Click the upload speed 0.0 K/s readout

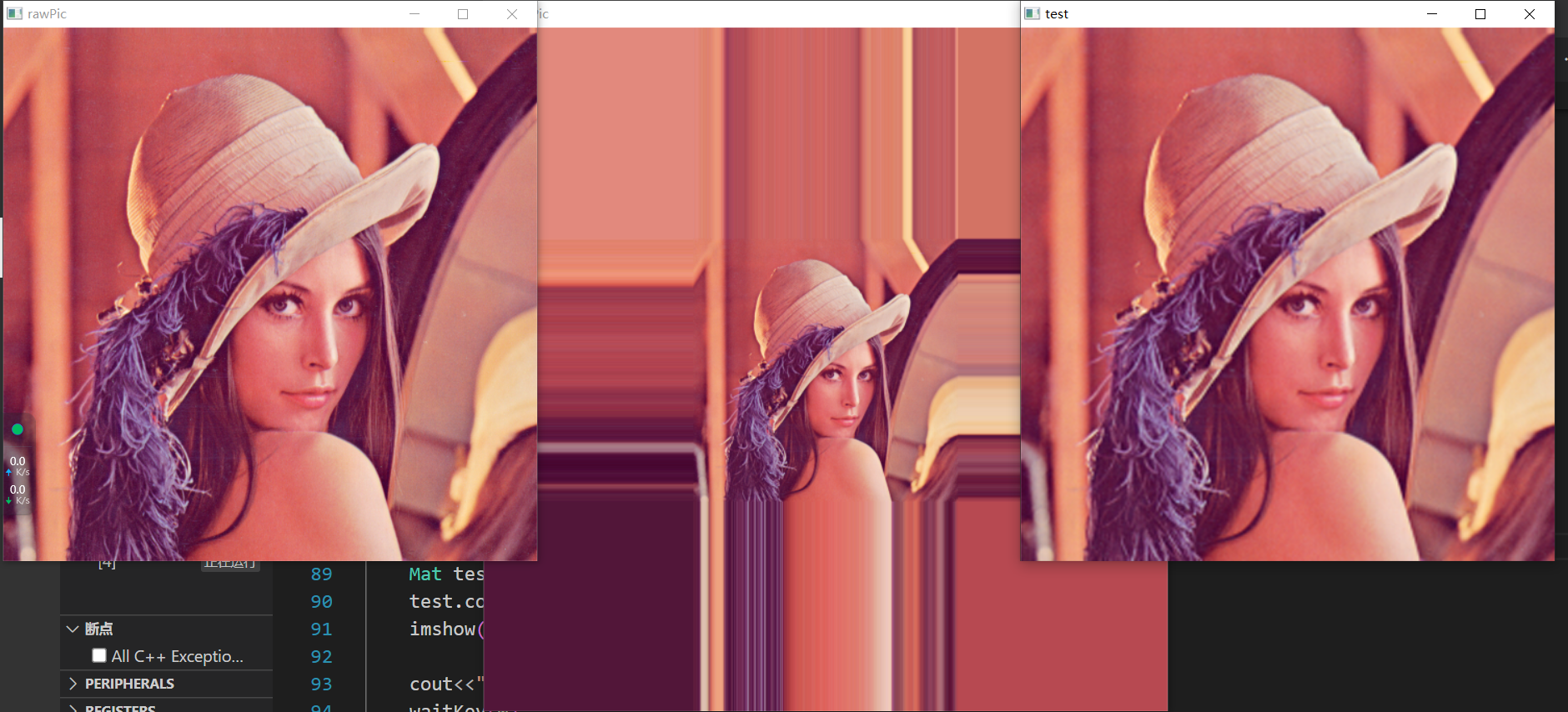click(18, 466)
